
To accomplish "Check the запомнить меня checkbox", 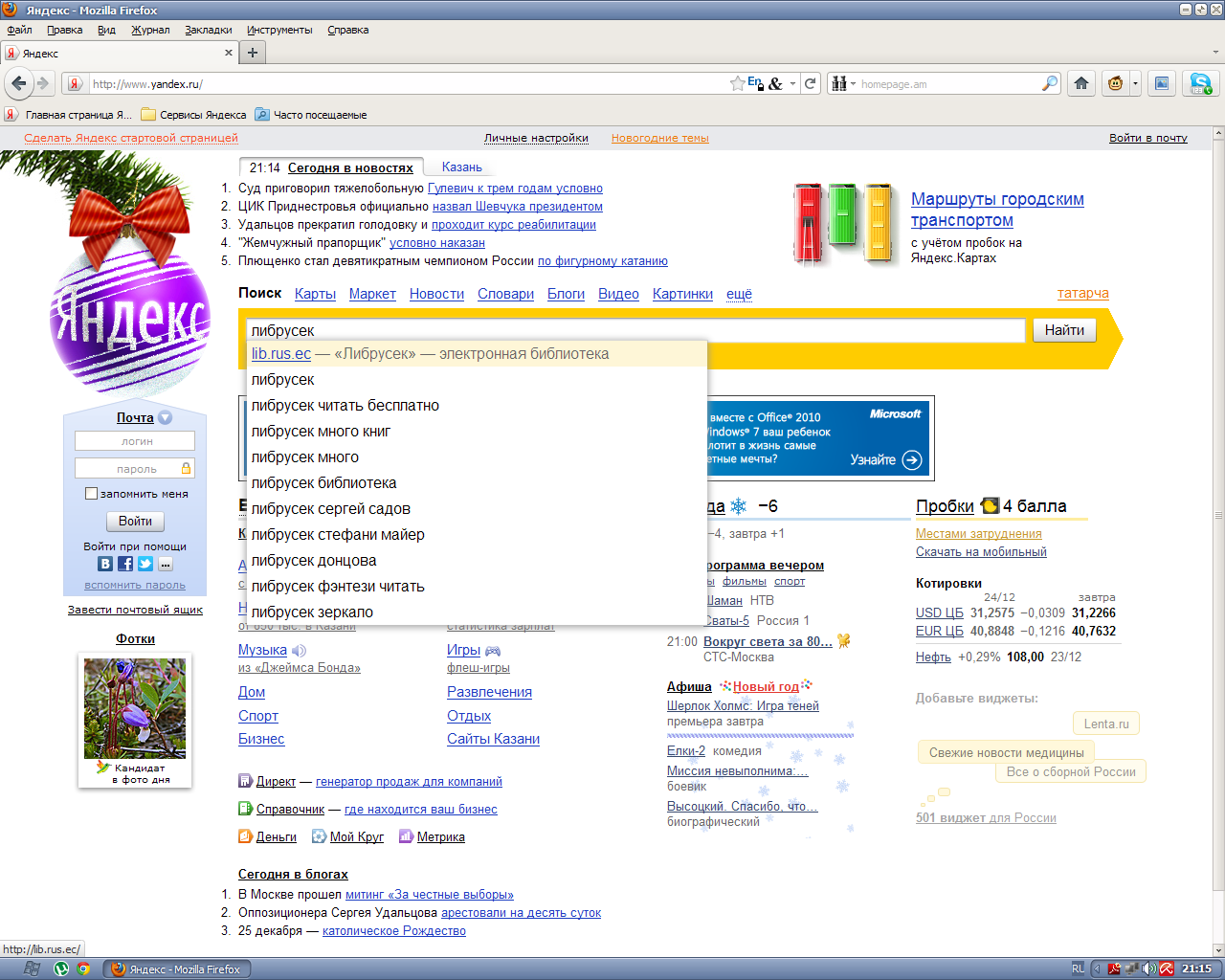I will point(91,494).
